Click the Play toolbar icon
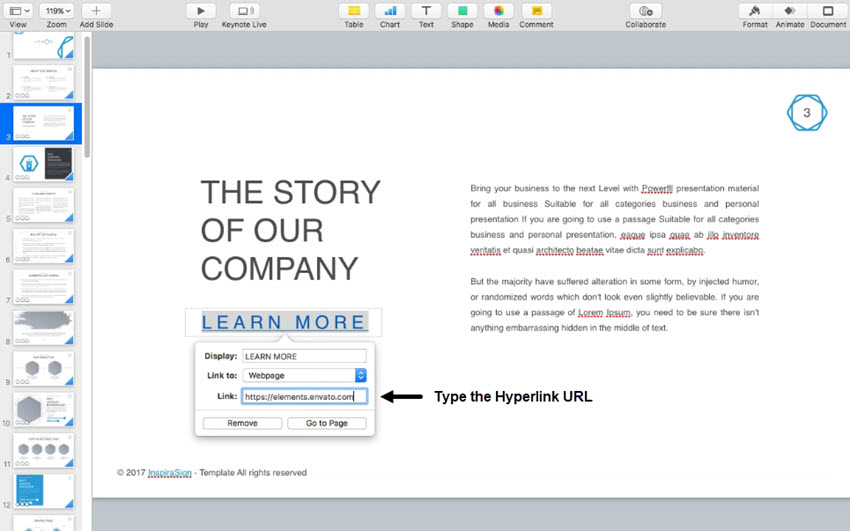 201,10
